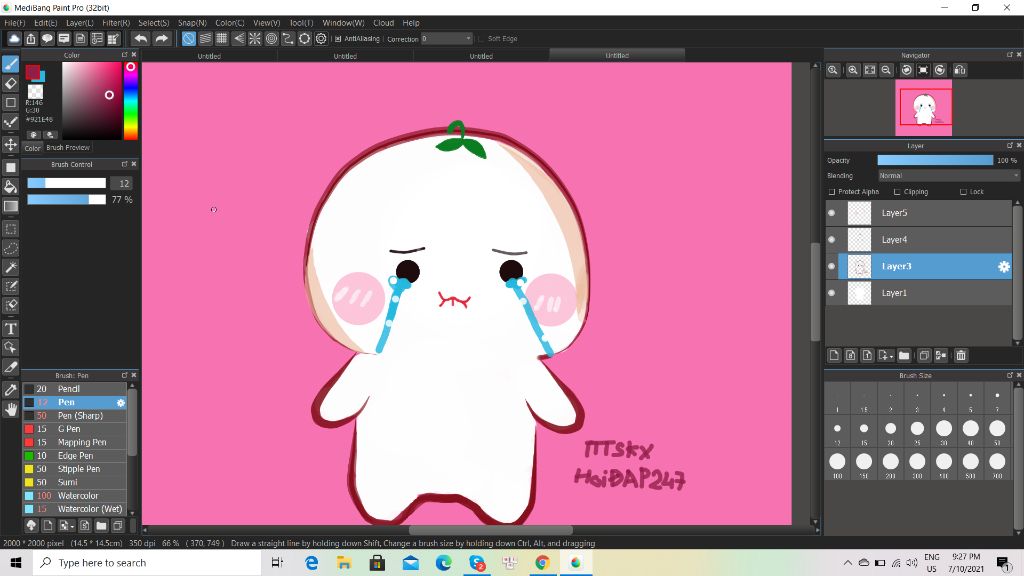This screenshot has width=1024, height=576.
Task: Click the layer Opacity slider
Action: pos(934,160)
